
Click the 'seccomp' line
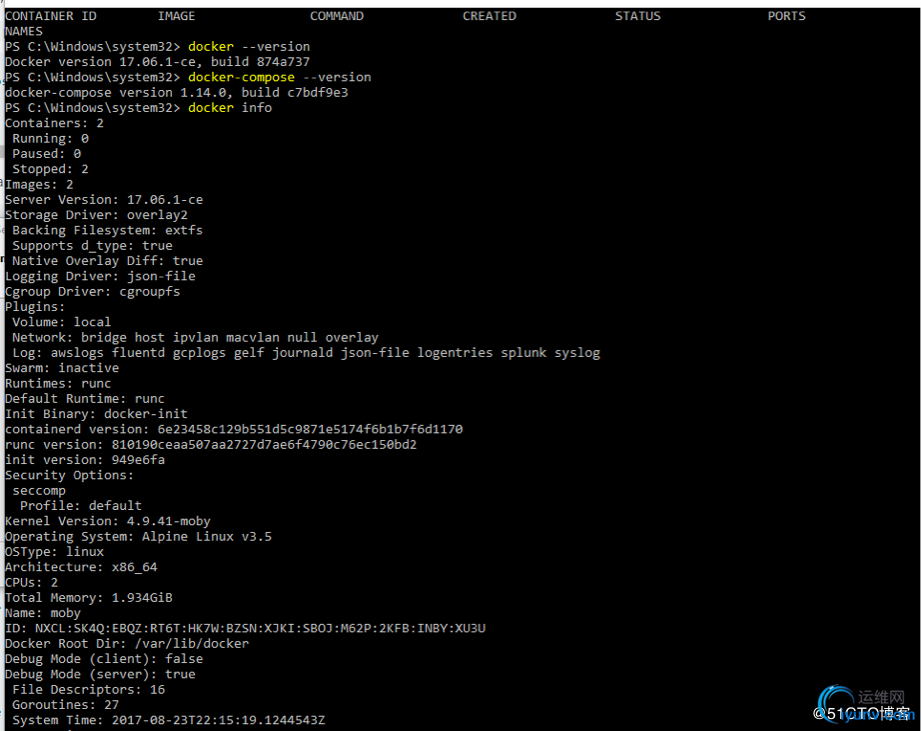[39, 490]
